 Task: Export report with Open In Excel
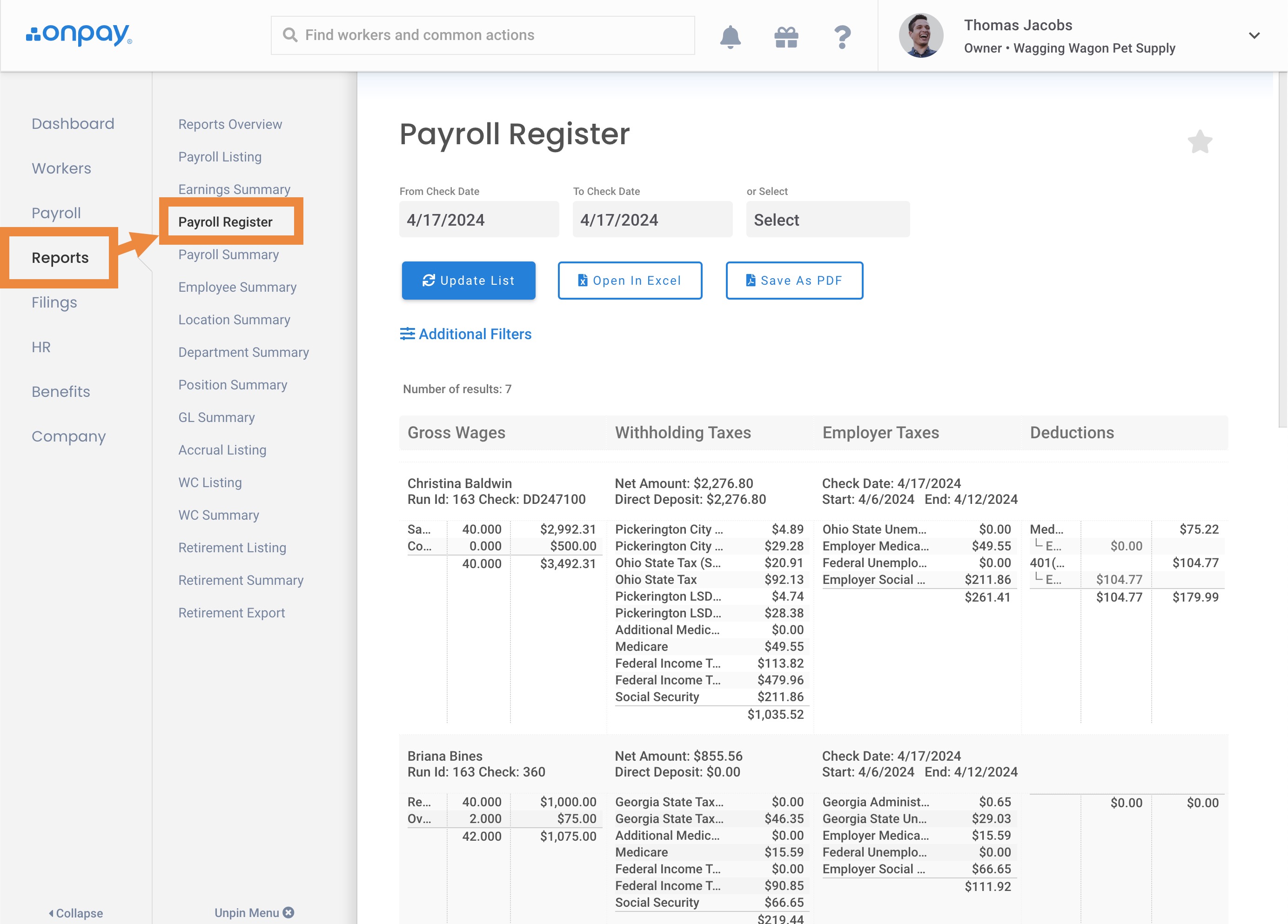[630, 280]
